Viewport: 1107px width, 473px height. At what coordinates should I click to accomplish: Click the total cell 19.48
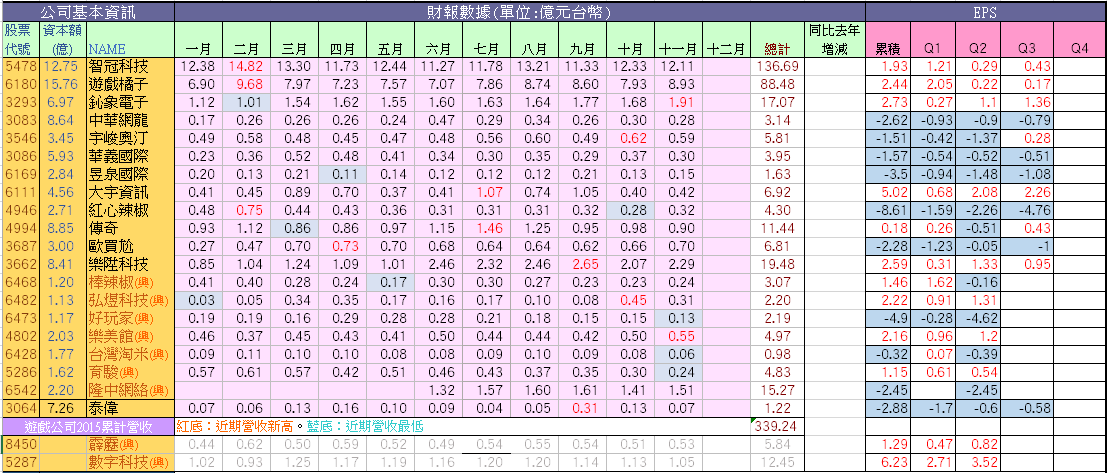(777, 263)
